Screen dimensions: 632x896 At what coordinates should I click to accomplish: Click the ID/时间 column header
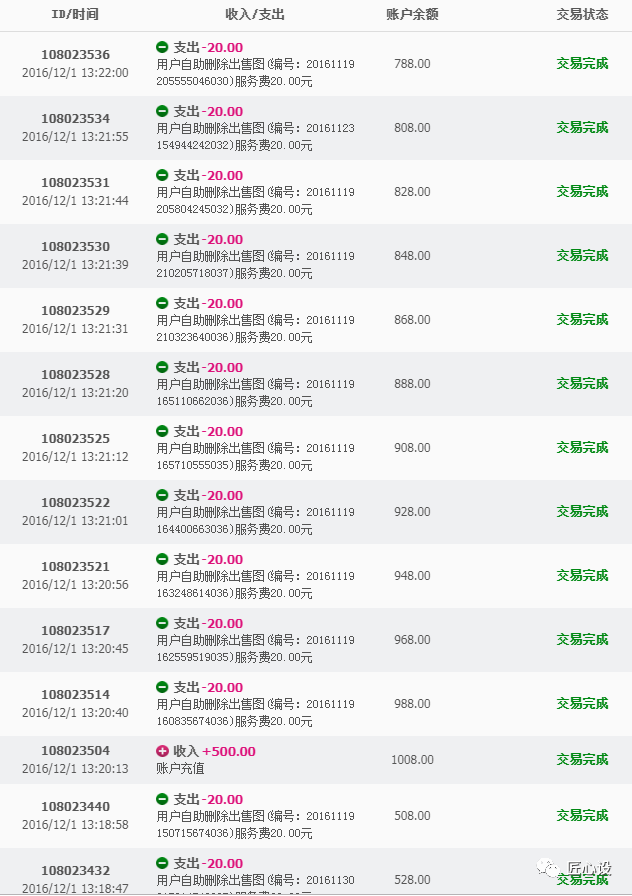click(75, 15)
